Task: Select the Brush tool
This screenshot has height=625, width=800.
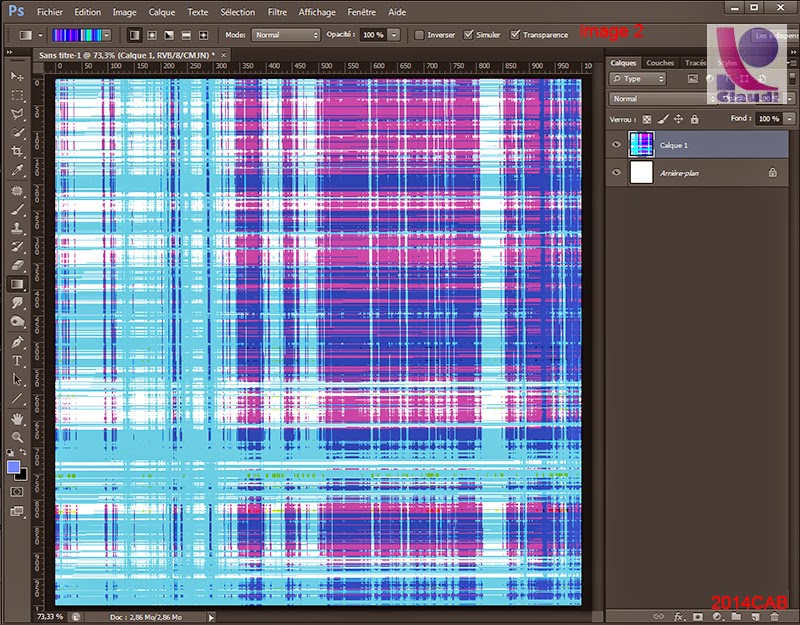Action: (x=17, y=209)
